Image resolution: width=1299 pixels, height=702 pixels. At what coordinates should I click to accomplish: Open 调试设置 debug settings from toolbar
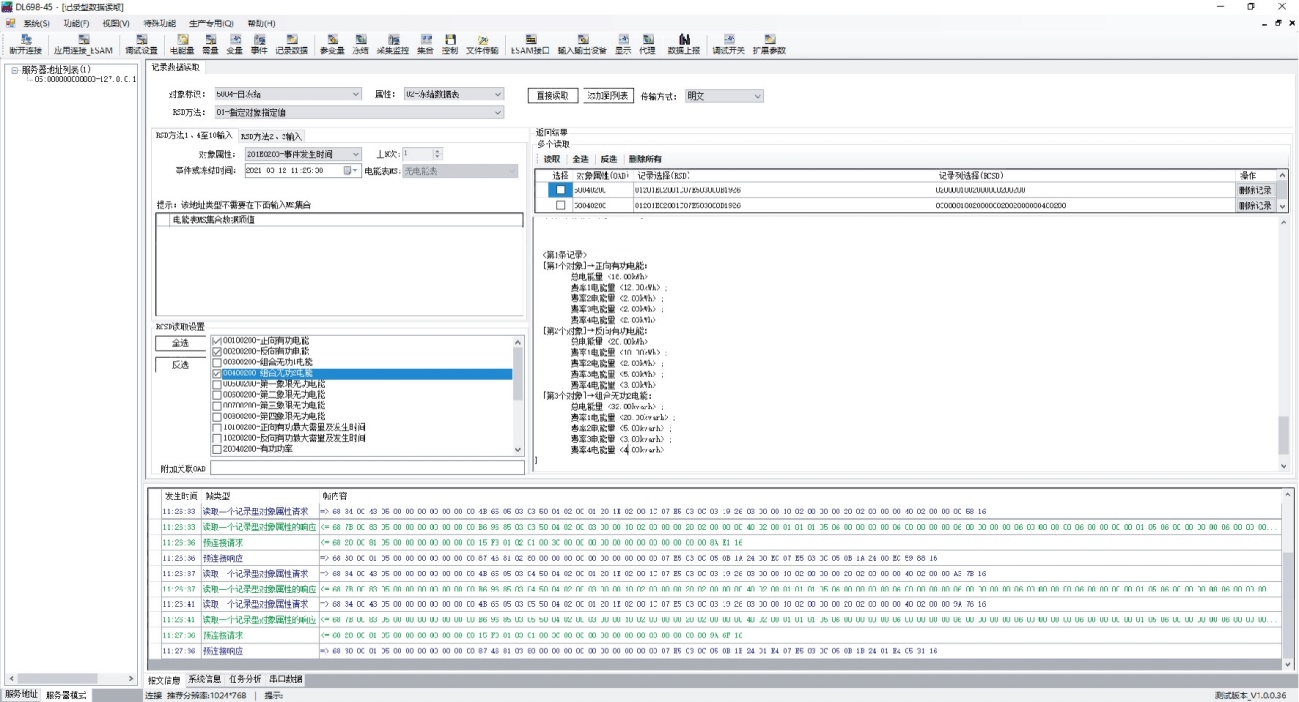click(142, 44)
